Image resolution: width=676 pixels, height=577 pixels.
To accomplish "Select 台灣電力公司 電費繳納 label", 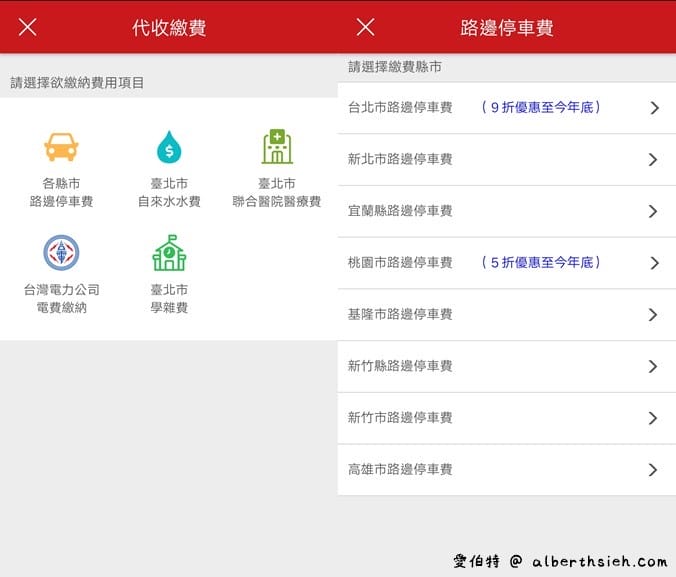I will [61, 298].
